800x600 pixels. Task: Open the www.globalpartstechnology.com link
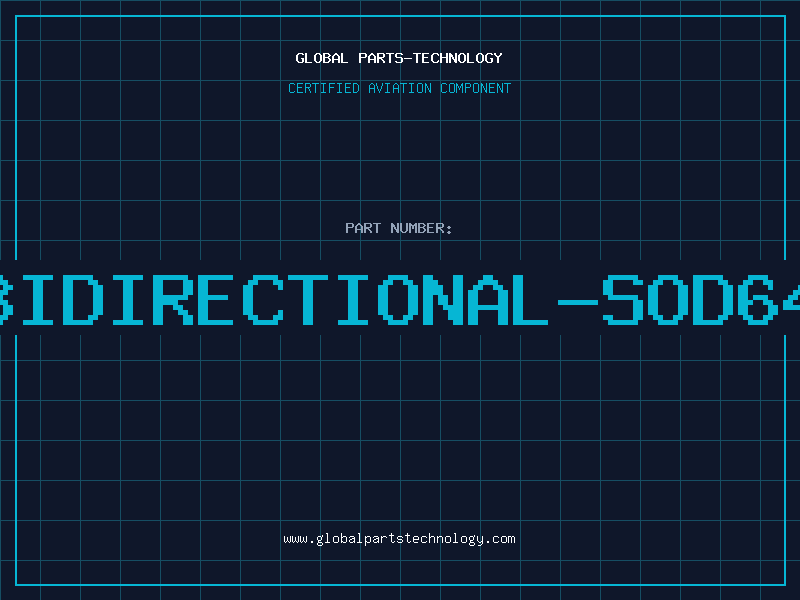399,539
